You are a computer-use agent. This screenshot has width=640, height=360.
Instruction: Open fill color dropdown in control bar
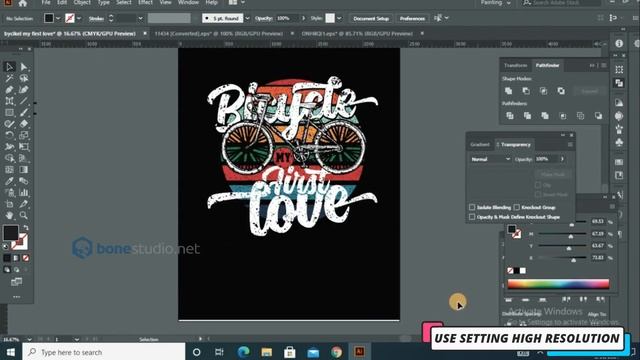pos(58,18)
